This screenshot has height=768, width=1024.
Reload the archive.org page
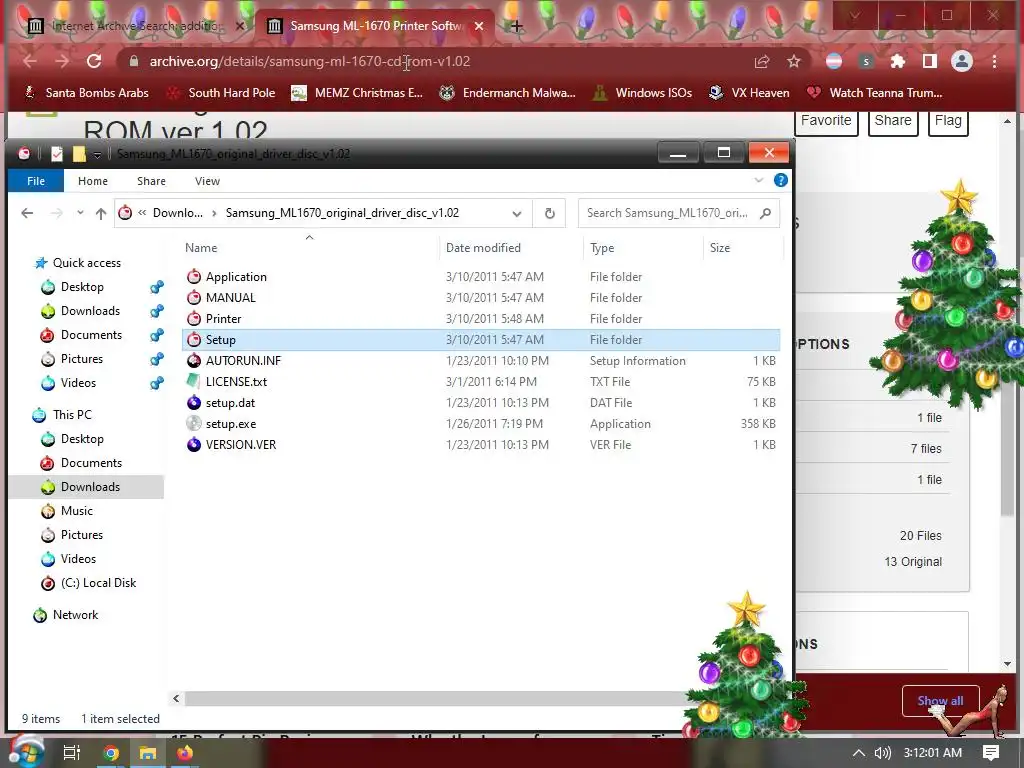94,61
